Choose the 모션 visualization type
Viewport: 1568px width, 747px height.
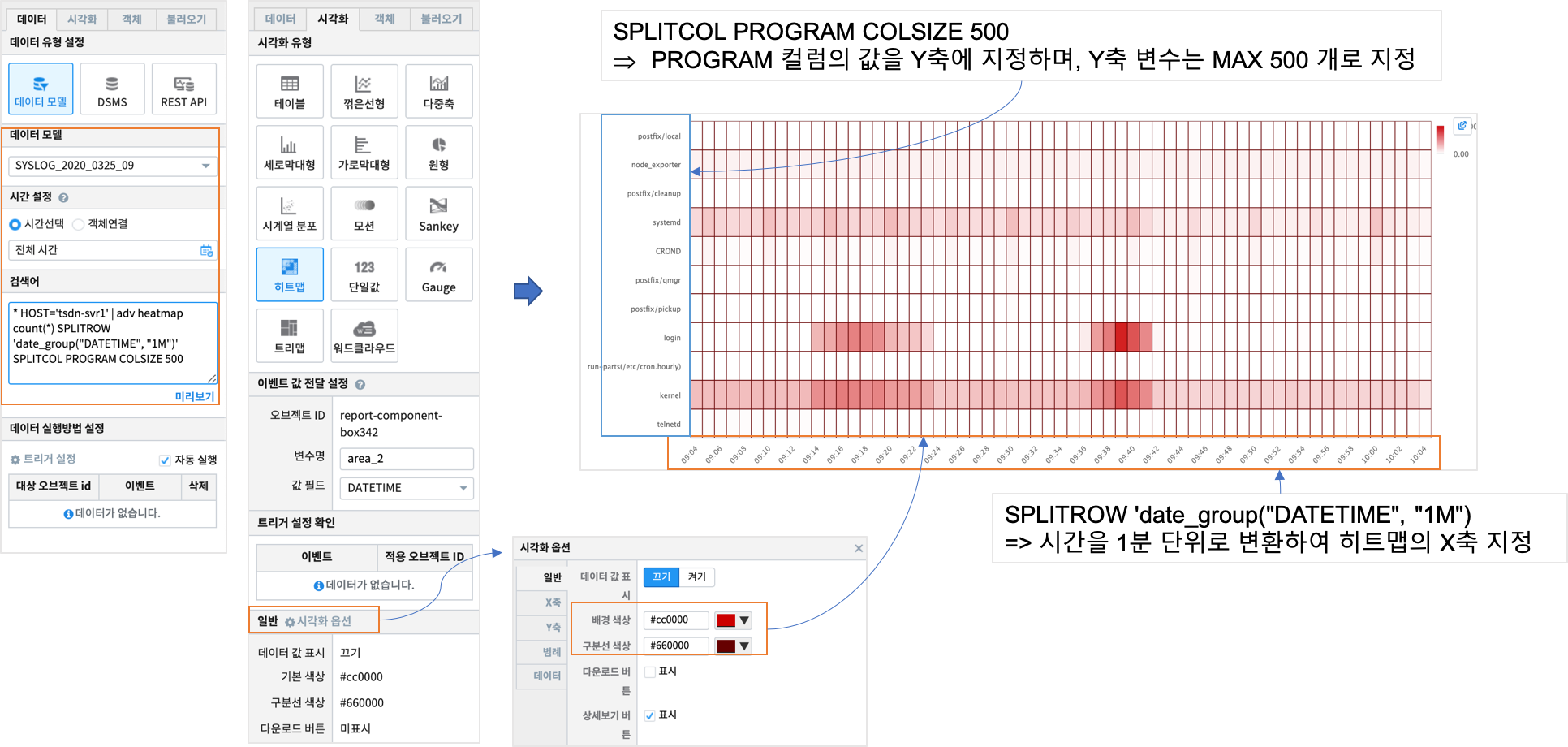tap(364, 214)
